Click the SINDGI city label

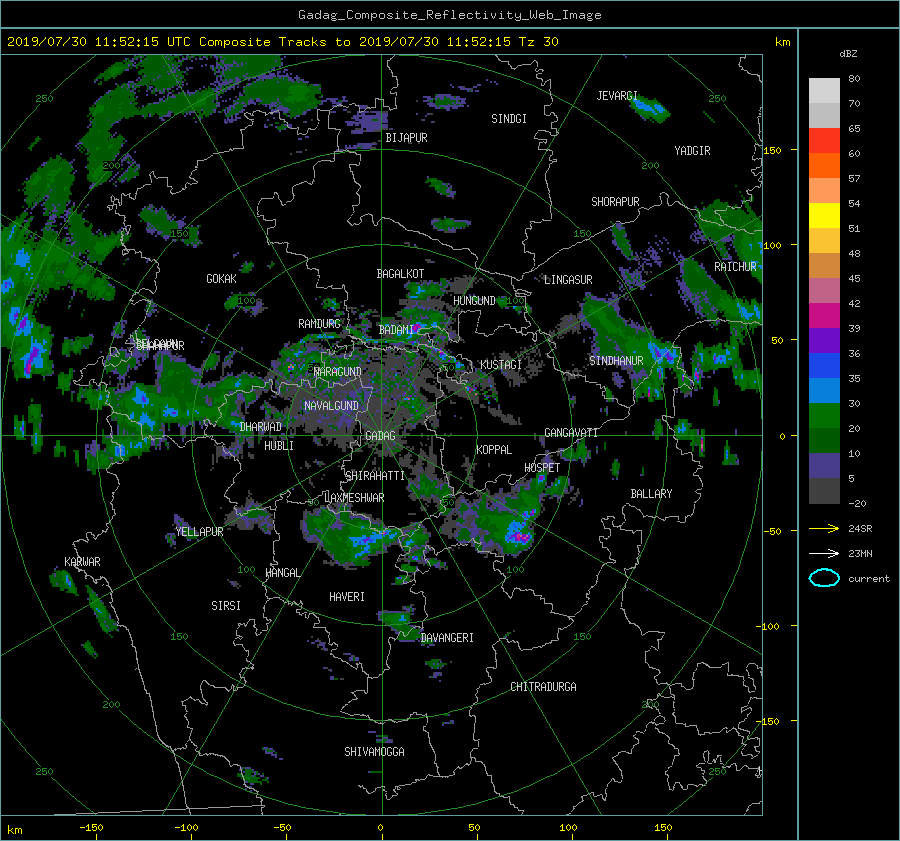point(509,119)
